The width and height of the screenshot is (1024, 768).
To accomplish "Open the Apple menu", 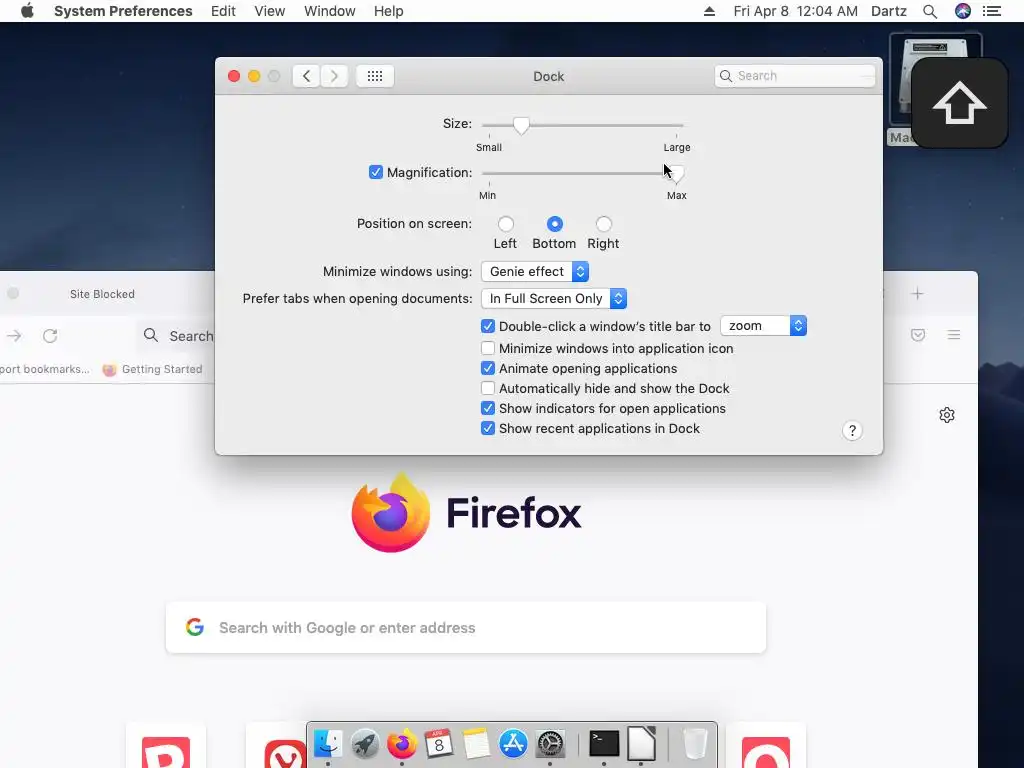I will (x=27, y=11).
